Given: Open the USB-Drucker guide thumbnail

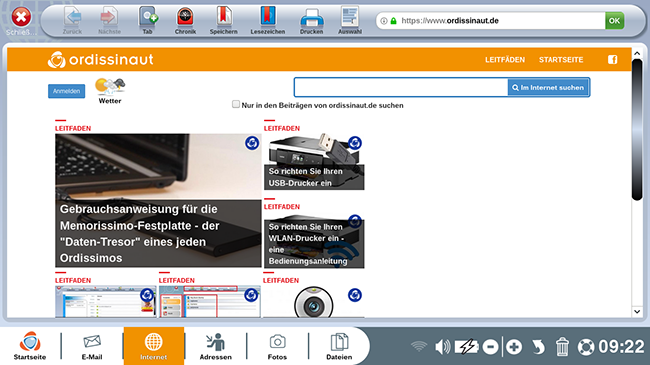Looking at the screenshot, I should [x=314, y=162].
